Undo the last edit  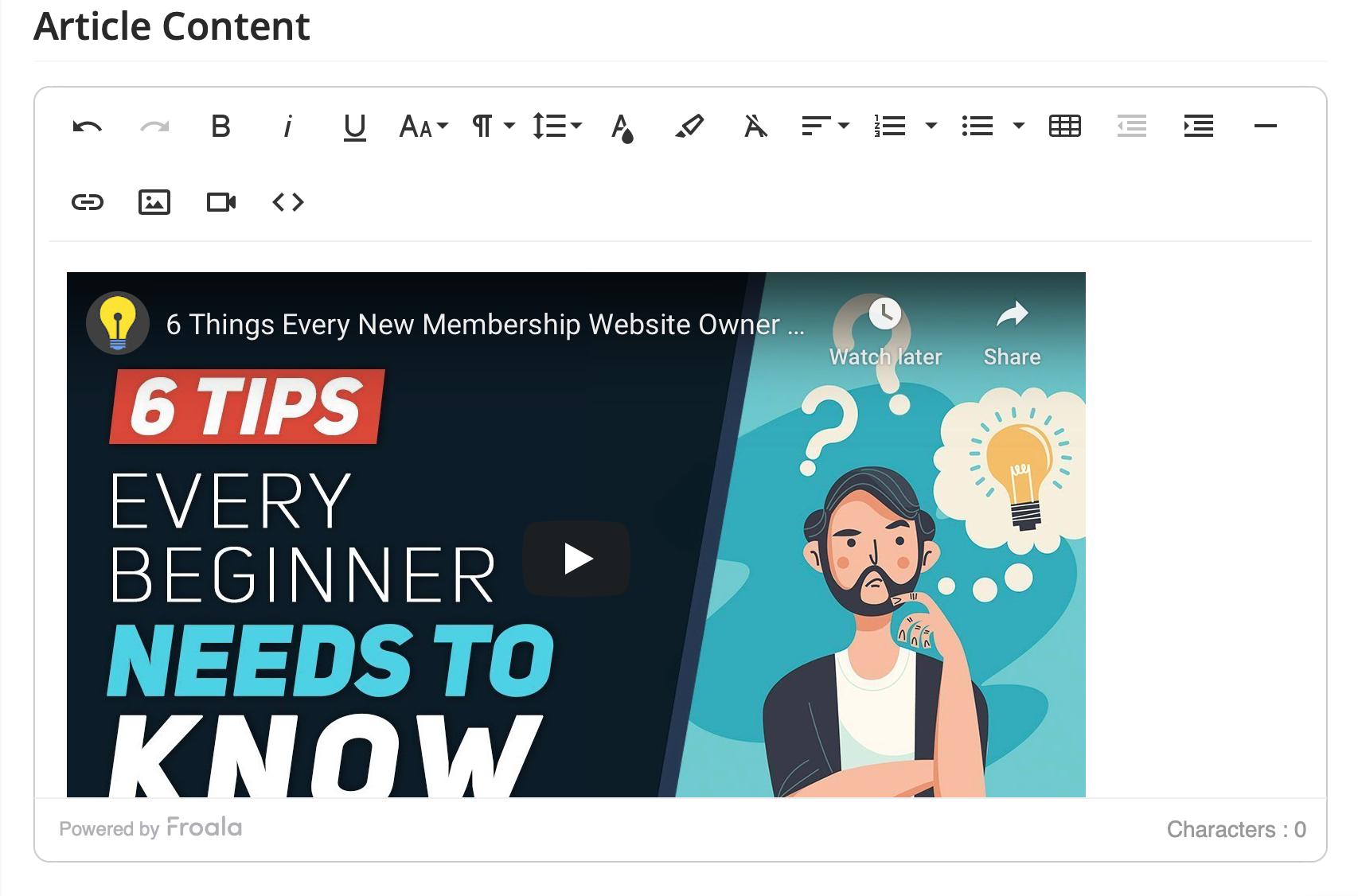[88, 126]
